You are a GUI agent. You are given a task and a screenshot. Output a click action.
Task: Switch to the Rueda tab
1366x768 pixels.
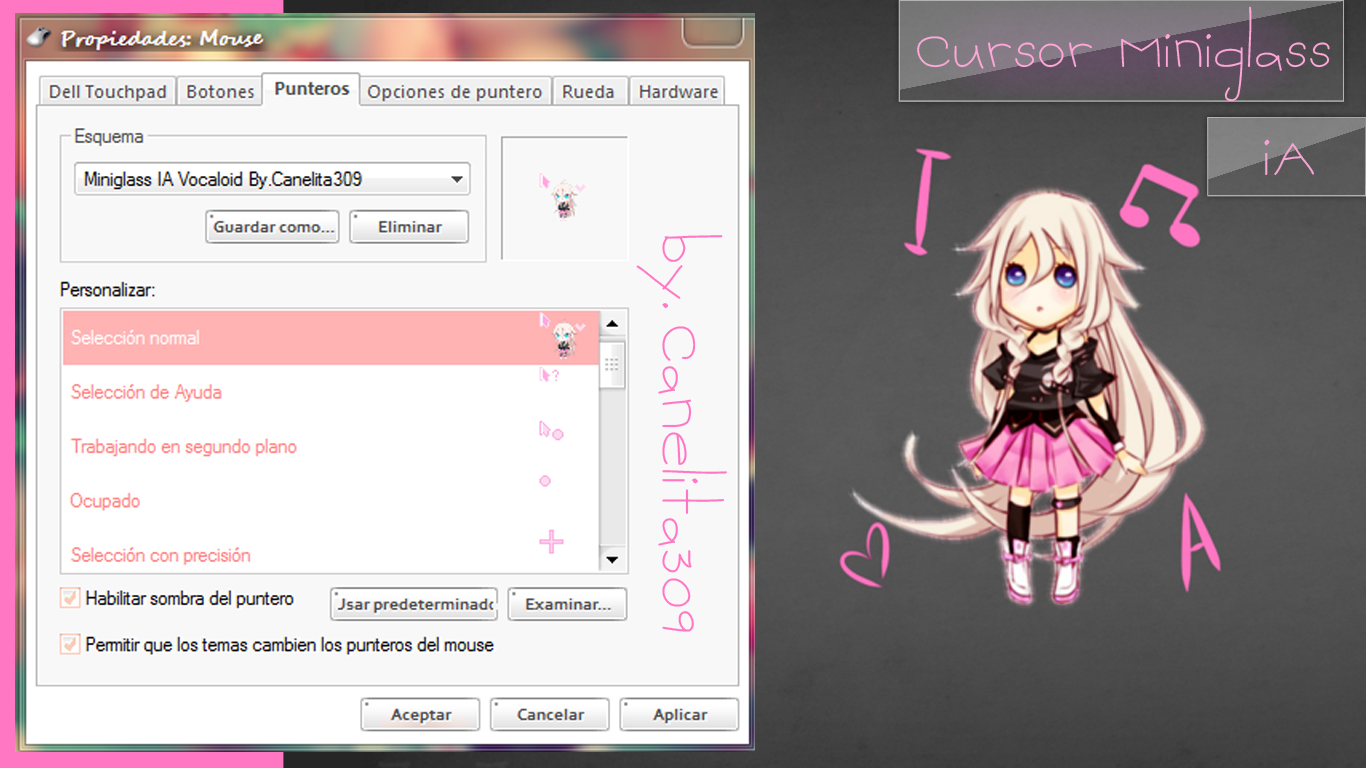pyautogui.click(x=588, y=92)
